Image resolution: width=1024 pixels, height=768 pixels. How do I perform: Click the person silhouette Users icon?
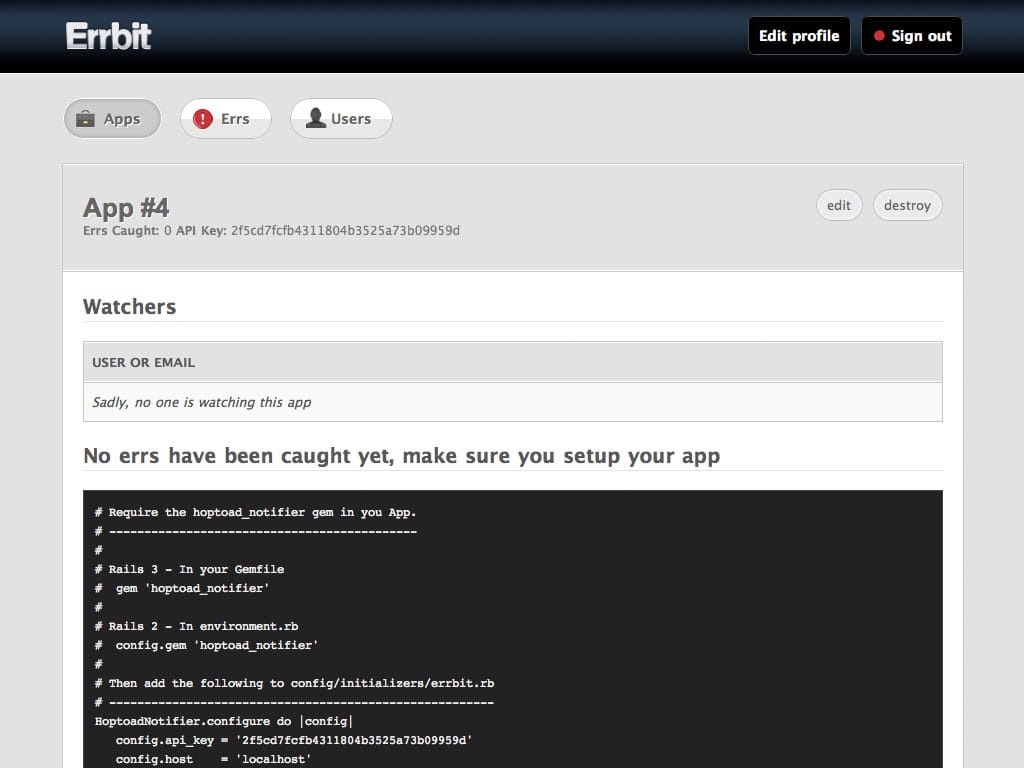(x=316, y=119)
